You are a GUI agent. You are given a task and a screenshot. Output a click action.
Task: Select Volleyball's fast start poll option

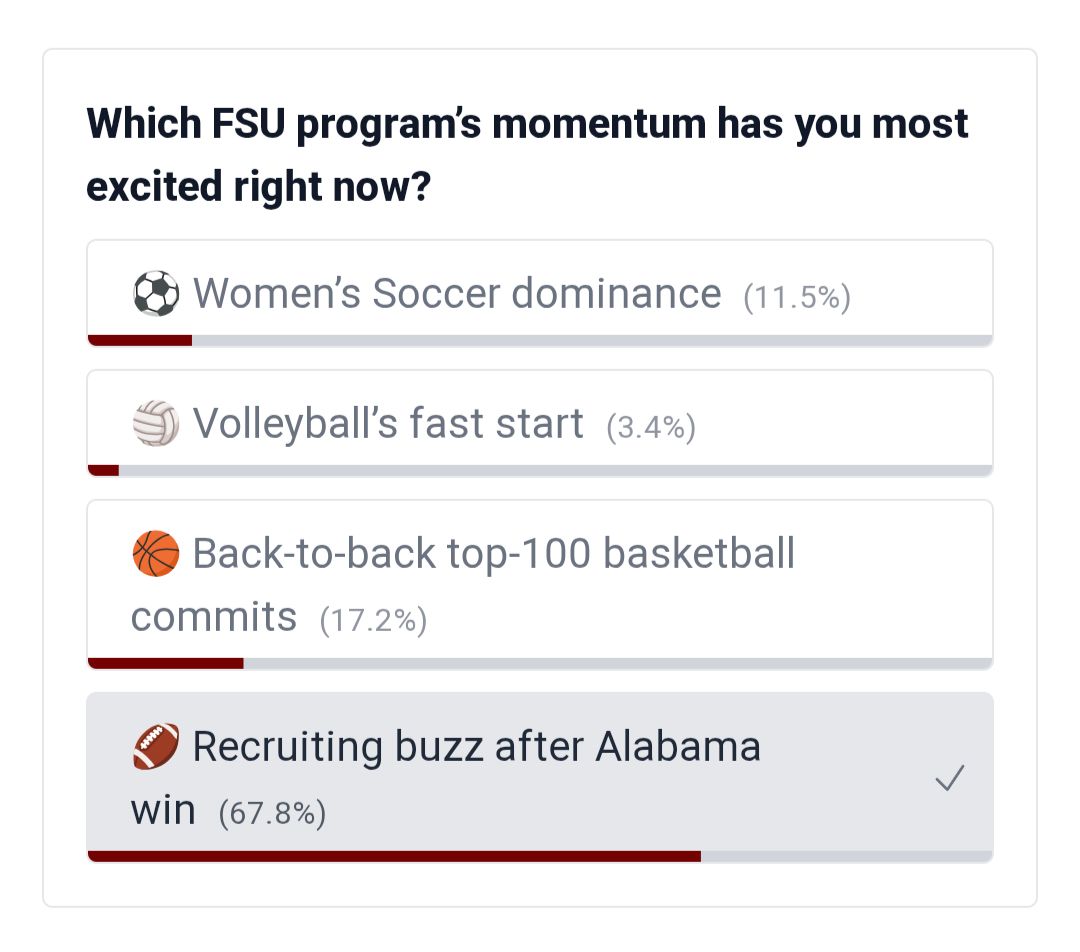[x=540, y=422]
